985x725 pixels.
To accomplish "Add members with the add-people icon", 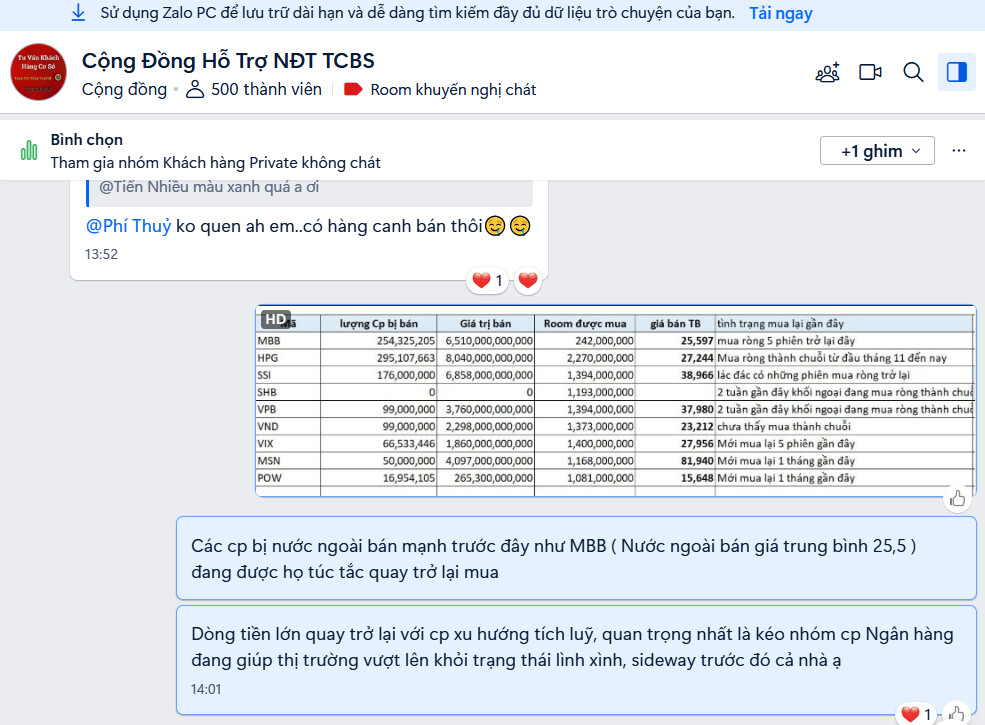I will coord(827,72).
